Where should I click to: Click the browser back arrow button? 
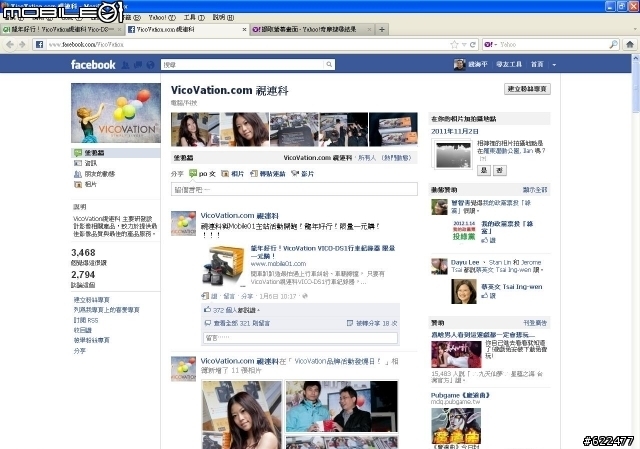(10, 44)
